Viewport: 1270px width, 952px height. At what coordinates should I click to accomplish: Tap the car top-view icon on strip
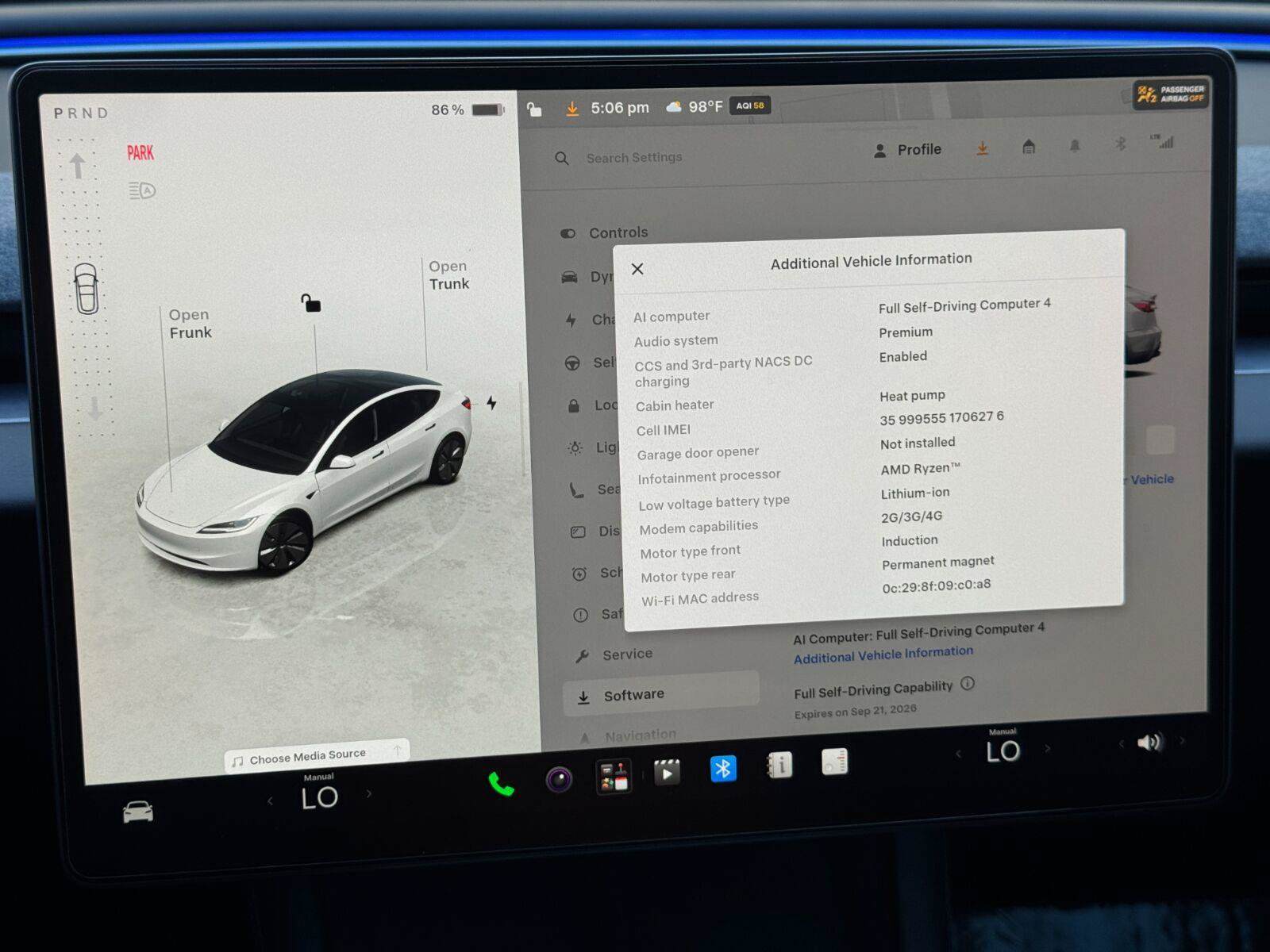86,287
